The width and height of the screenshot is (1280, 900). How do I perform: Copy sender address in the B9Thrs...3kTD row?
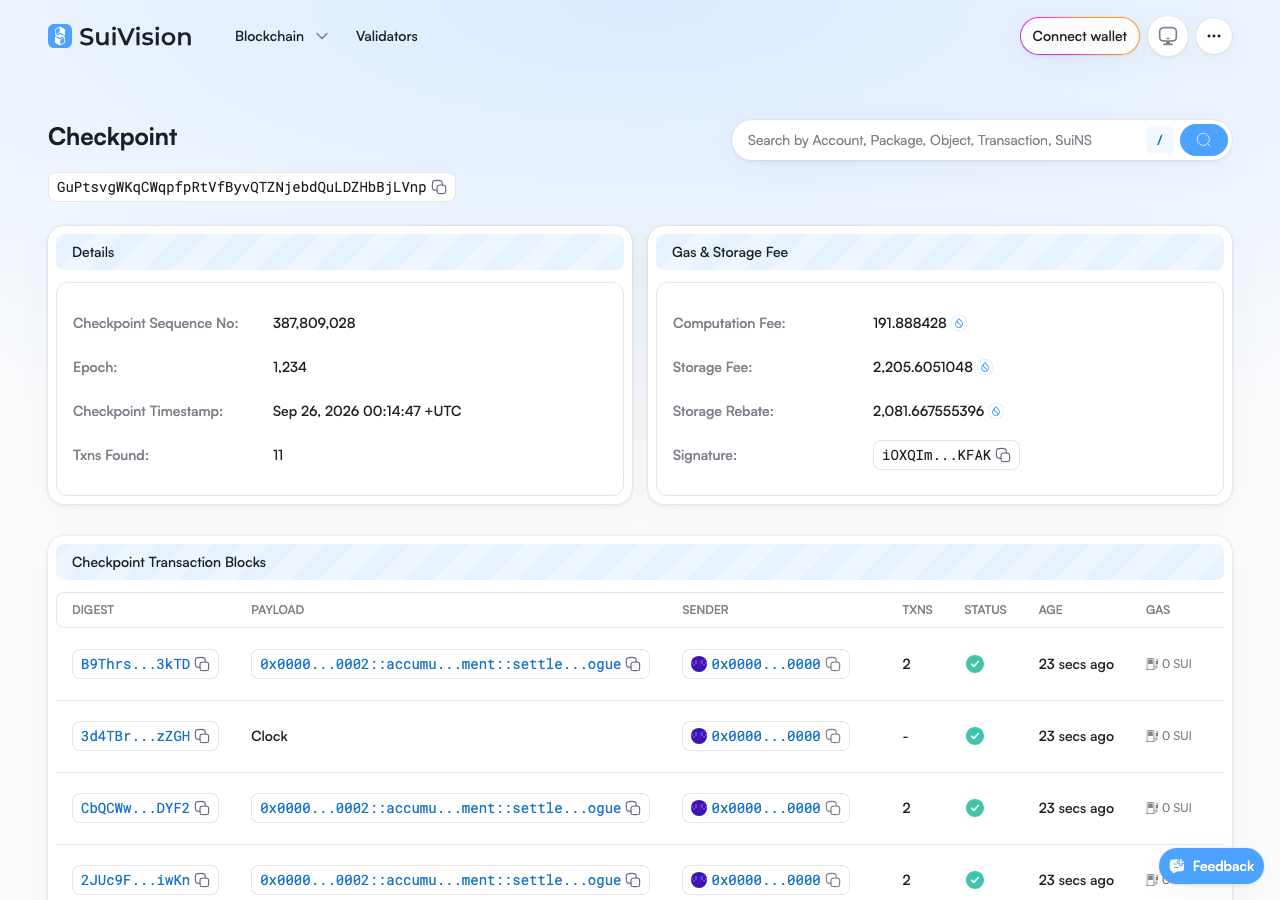point(833,664)
